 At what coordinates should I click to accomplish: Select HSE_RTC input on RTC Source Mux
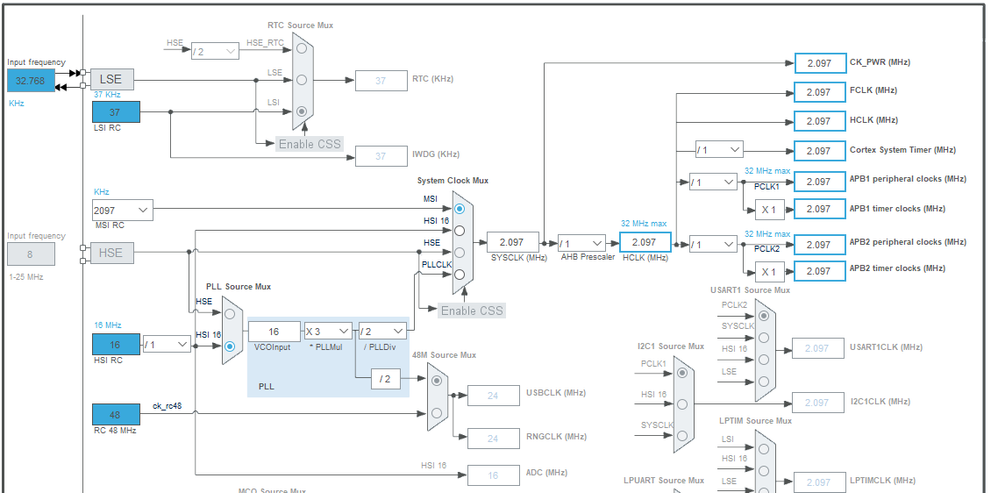(302, 49)
